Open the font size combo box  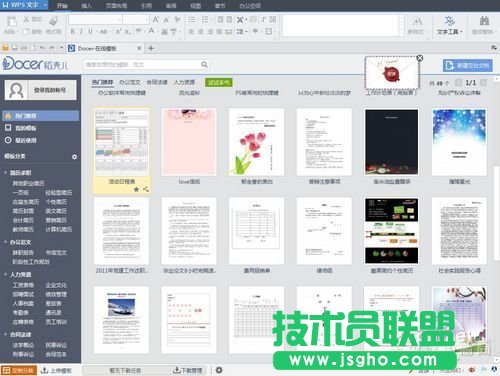136,20
